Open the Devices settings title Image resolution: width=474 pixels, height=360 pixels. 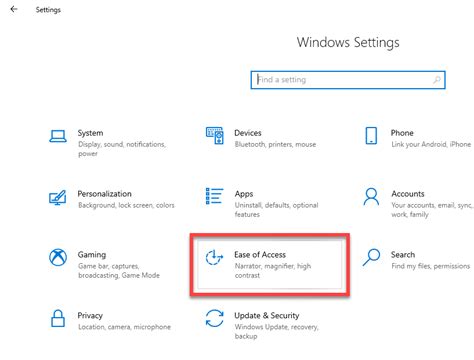[248, 133]
